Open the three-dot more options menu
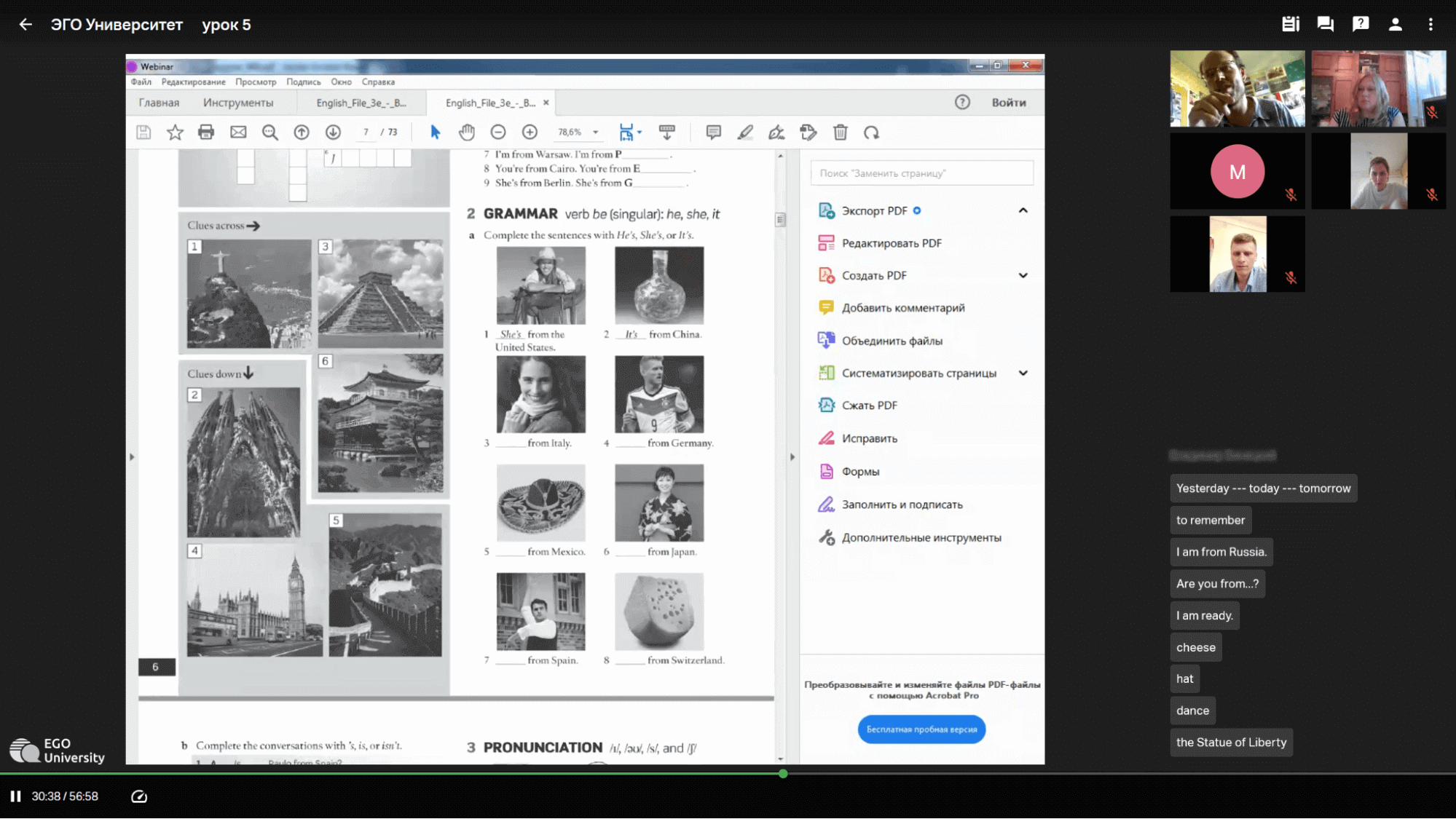 (x=1431, y=24)
